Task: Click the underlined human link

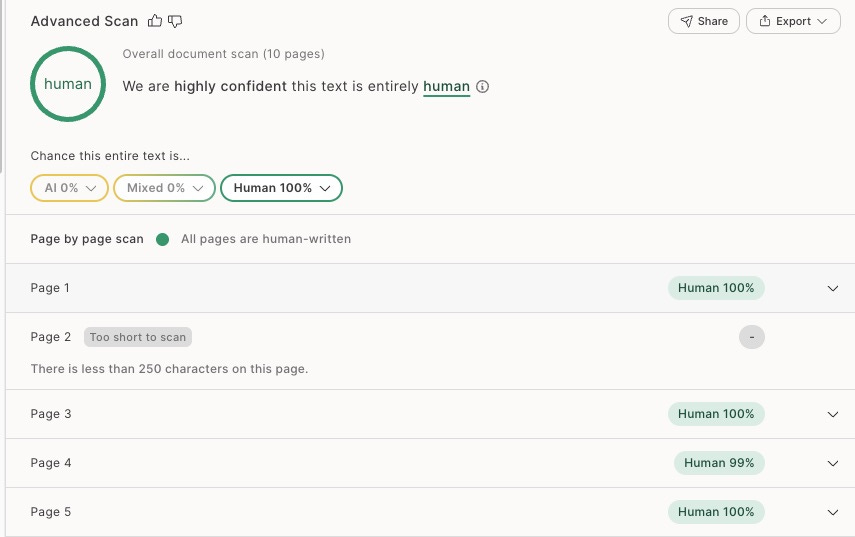Action: tap(447, 87)
